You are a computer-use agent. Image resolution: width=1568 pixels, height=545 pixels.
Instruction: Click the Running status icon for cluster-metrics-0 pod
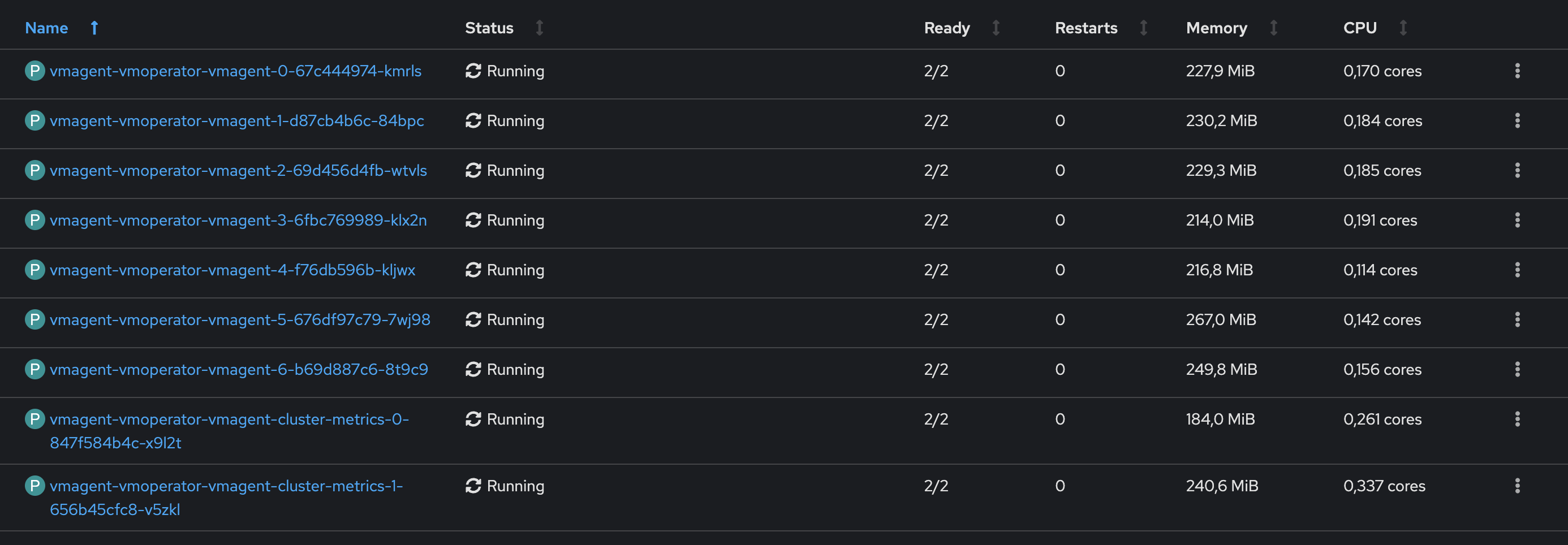pyautogui.click(x=473, y=418)
